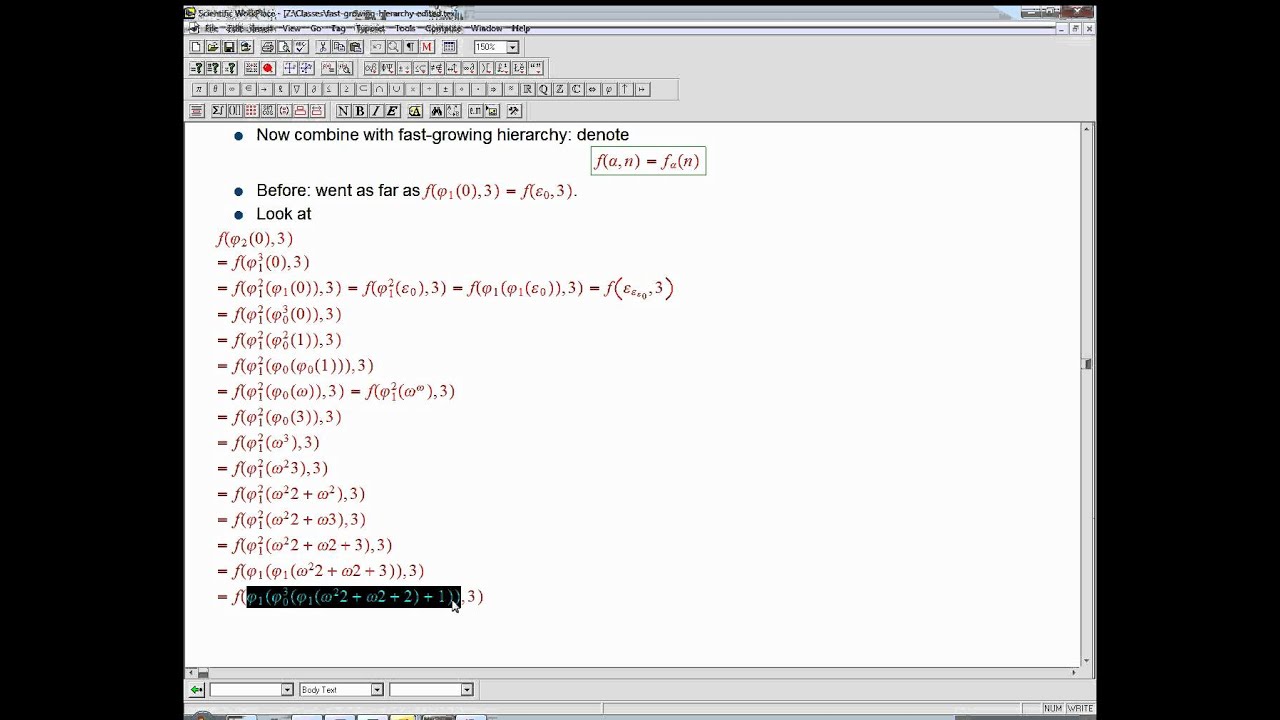Screen dimensions: 1280x720
Task: Click the Copy icon
Action: [x=339, y=47]
